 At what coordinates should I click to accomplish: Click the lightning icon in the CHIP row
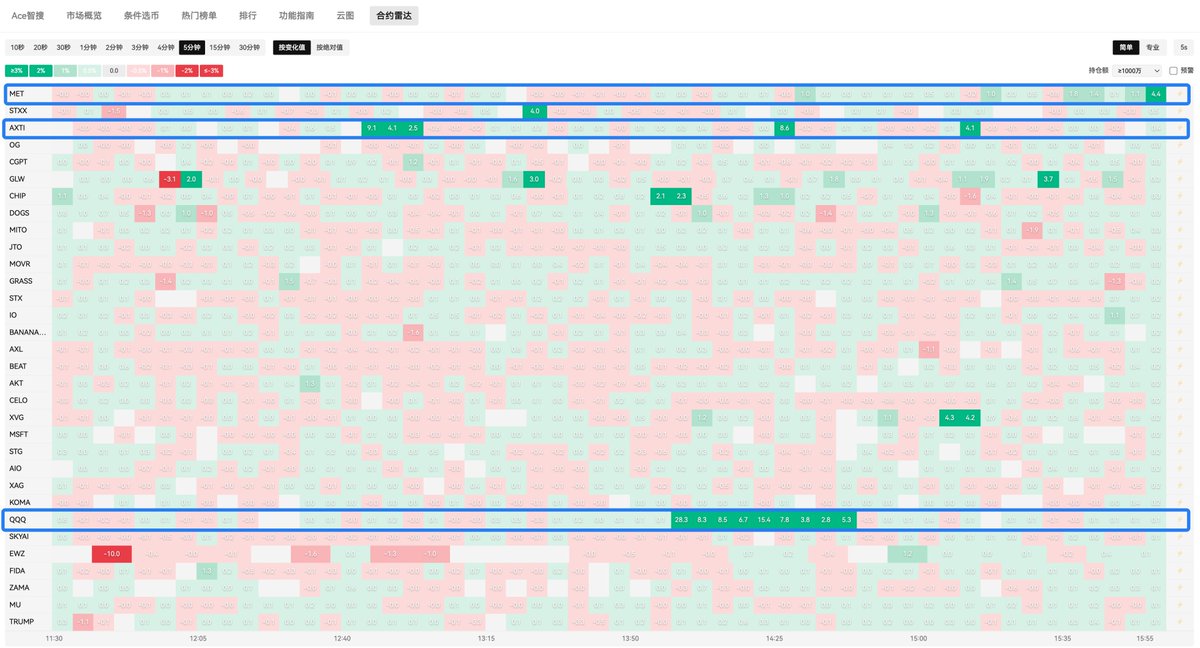[1180, 196]
